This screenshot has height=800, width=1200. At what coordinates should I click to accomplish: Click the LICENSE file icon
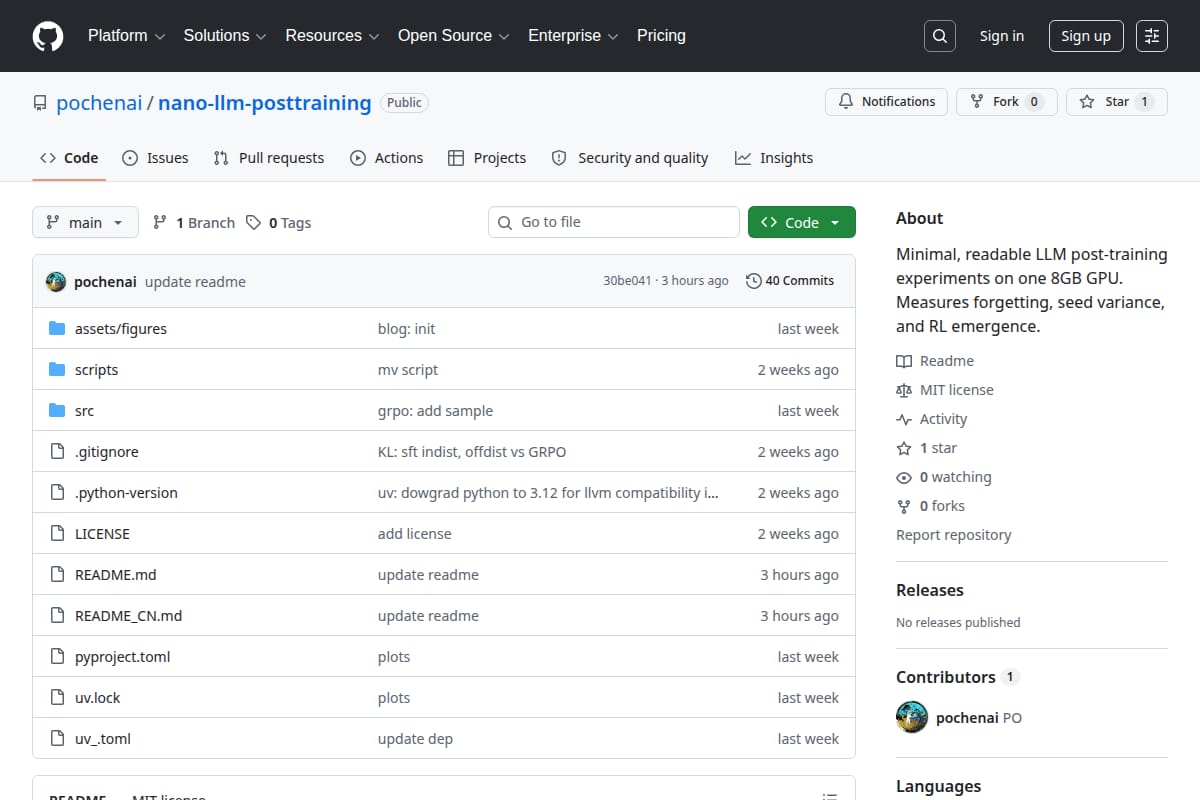click(57, 534)
